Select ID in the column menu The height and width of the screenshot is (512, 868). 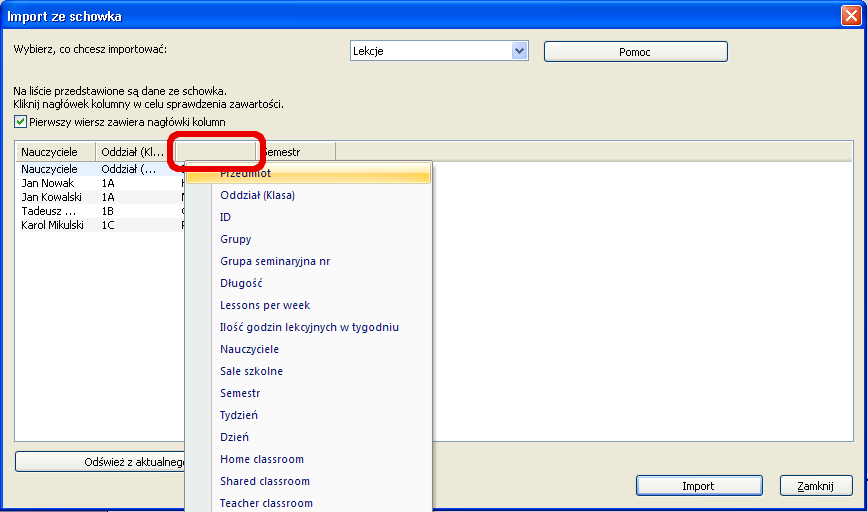226,217
